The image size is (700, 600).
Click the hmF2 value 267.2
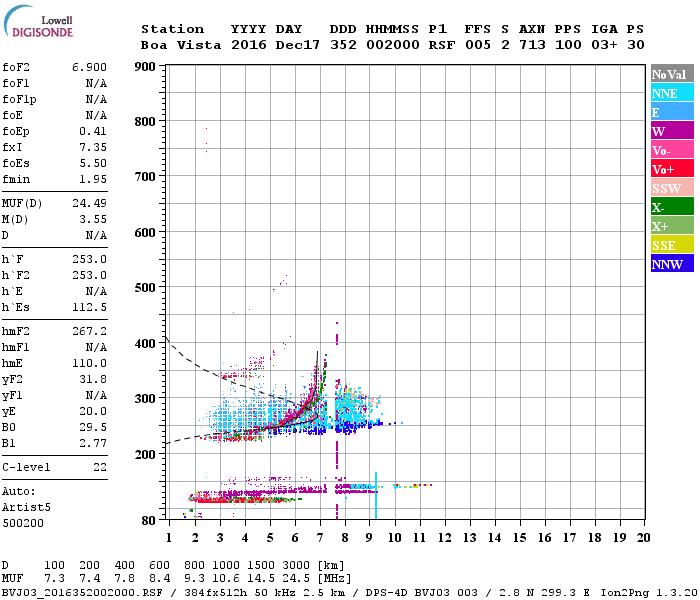(89, 331)
